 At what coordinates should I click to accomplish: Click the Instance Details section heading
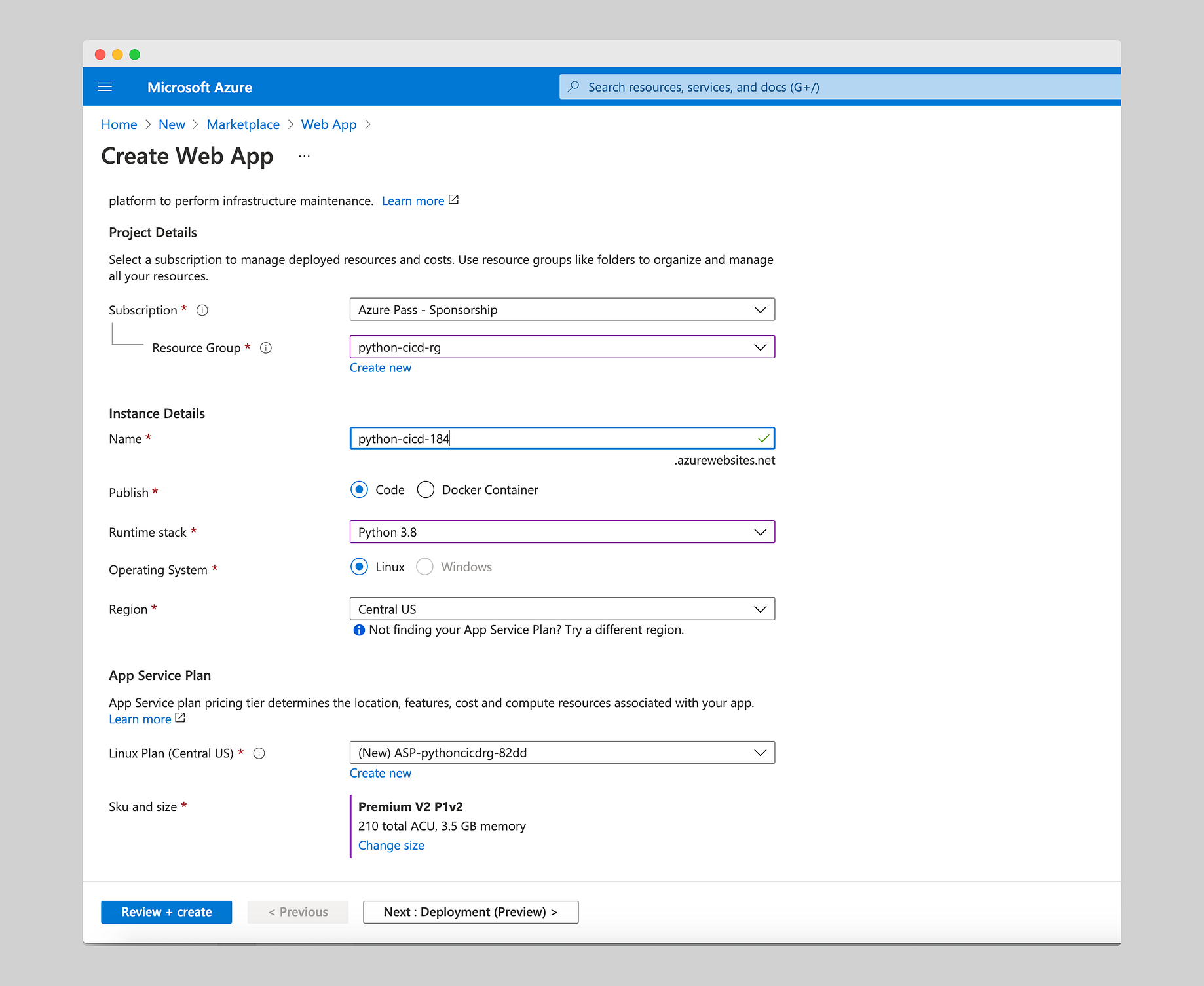157,413
